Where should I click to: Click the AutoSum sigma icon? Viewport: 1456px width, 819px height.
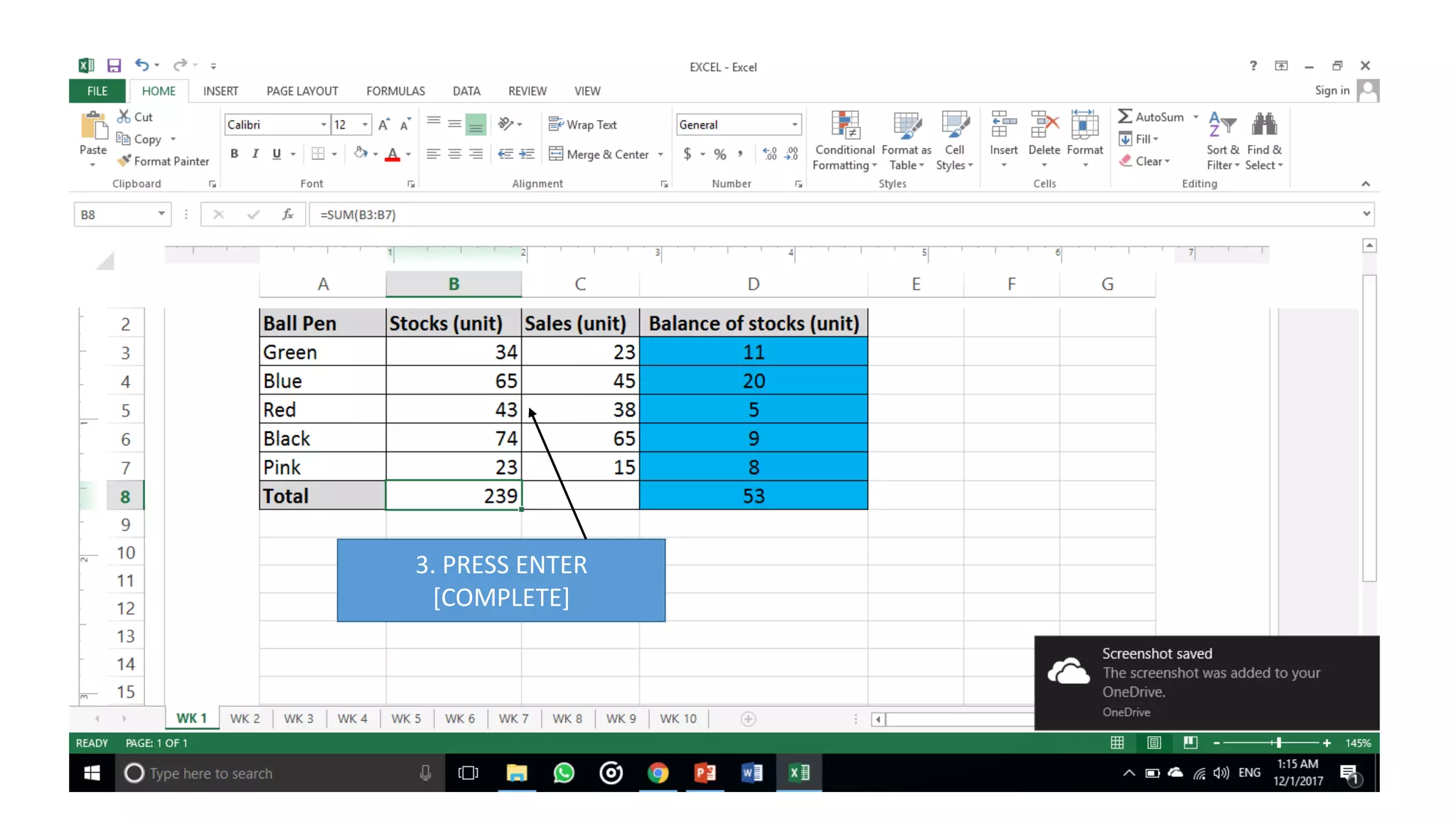coord(1125,116)
